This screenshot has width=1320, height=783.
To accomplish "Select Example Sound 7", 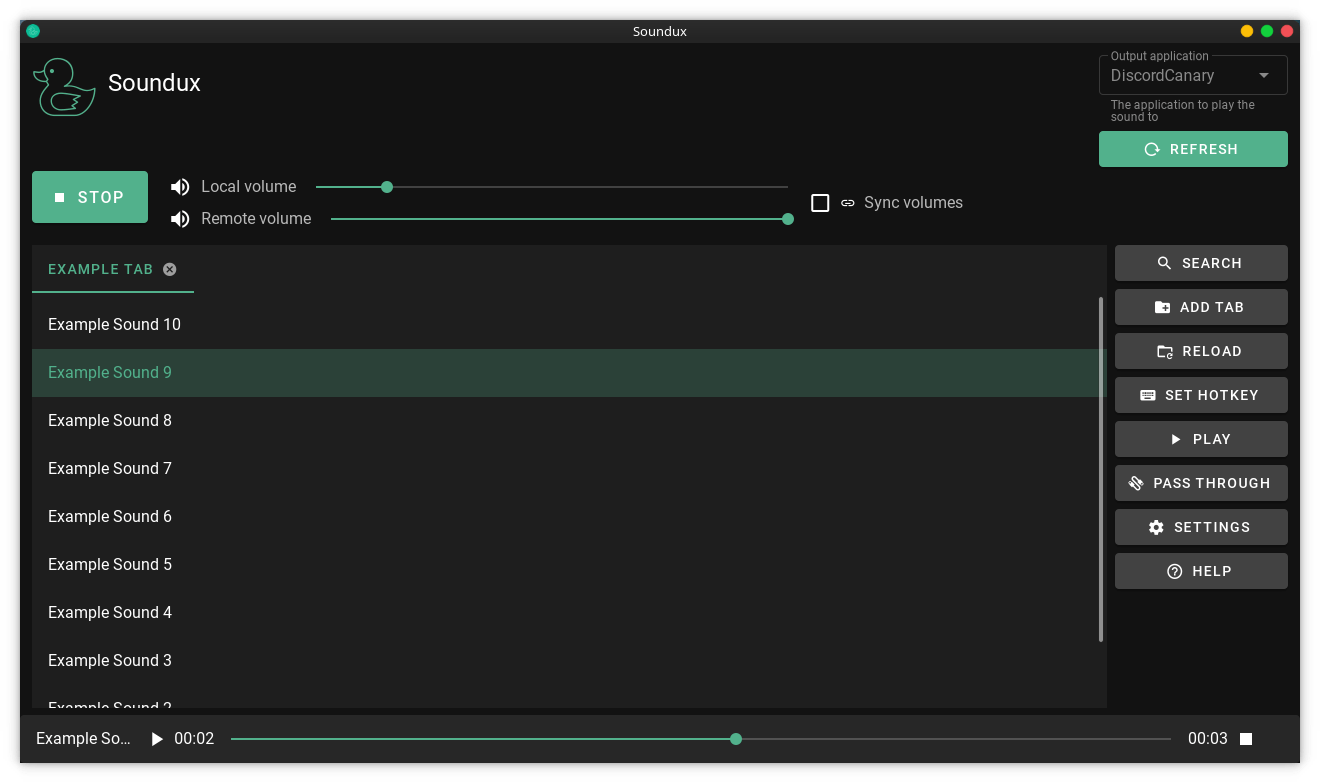I will 569,469.
